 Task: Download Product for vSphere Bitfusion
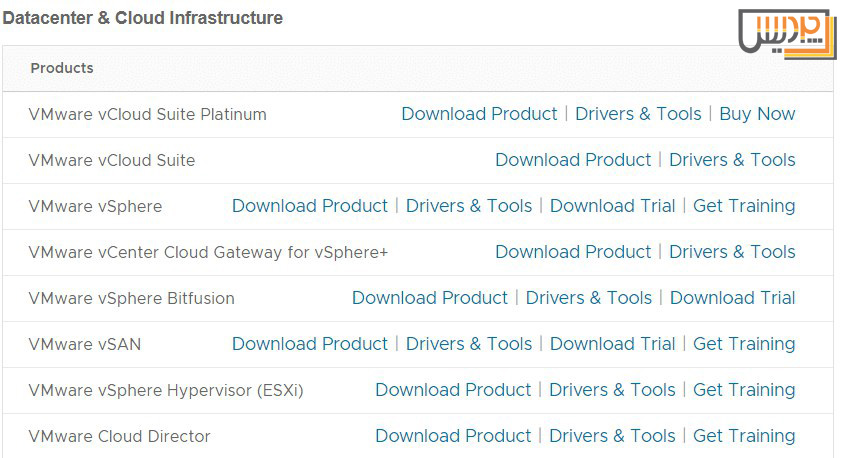(429, 297)
